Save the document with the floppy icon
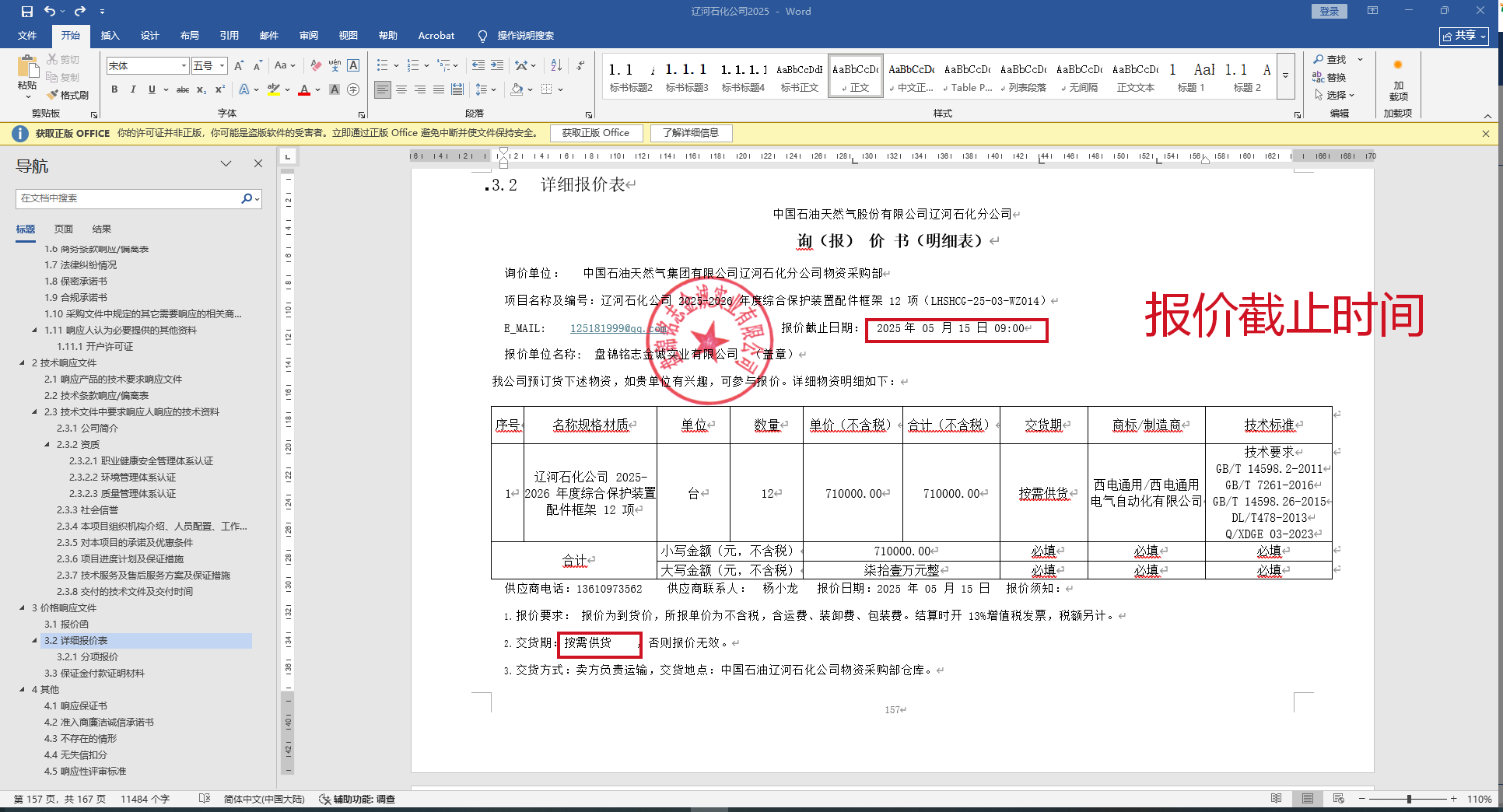The height and width of the screenshot is (812, 1503). click(x=27, y=12)
